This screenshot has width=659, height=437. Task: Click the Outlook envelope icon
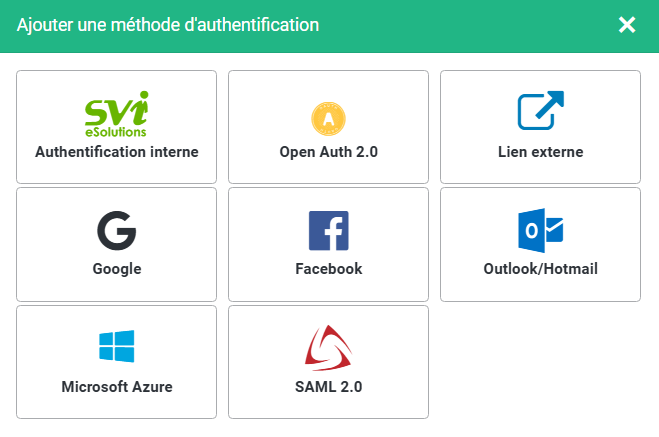click(540, 230)
